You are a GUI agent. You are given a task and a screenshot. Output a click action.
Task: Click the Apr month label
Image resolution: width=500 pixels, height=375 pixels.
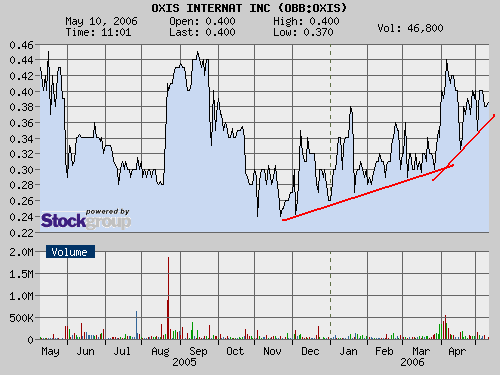click(457, 352)
